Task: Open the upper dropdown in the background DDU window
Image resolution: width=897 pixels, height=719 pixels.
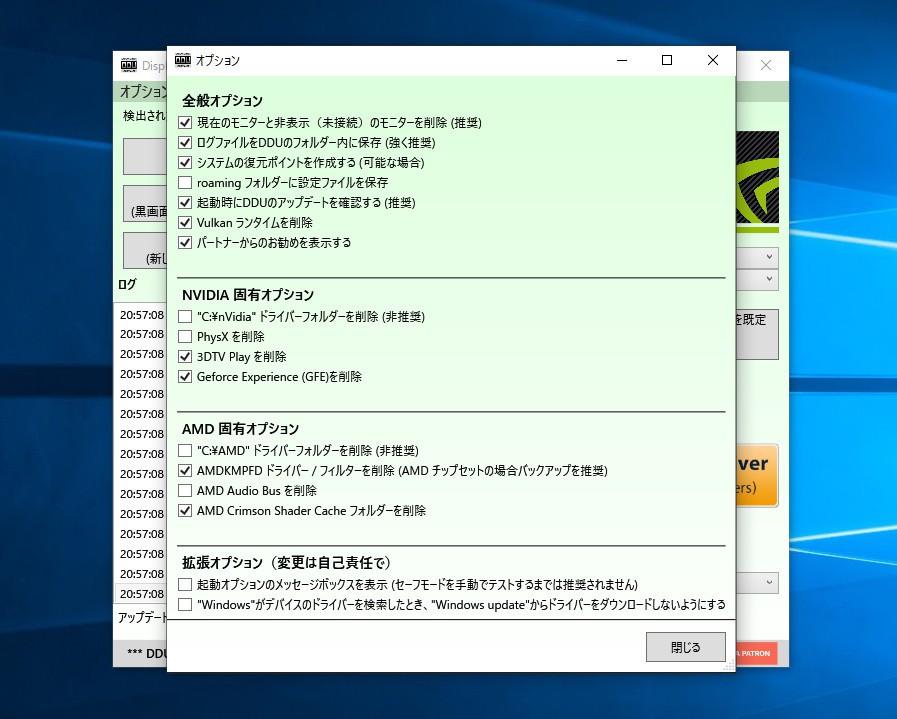Action: click(757, 257)
